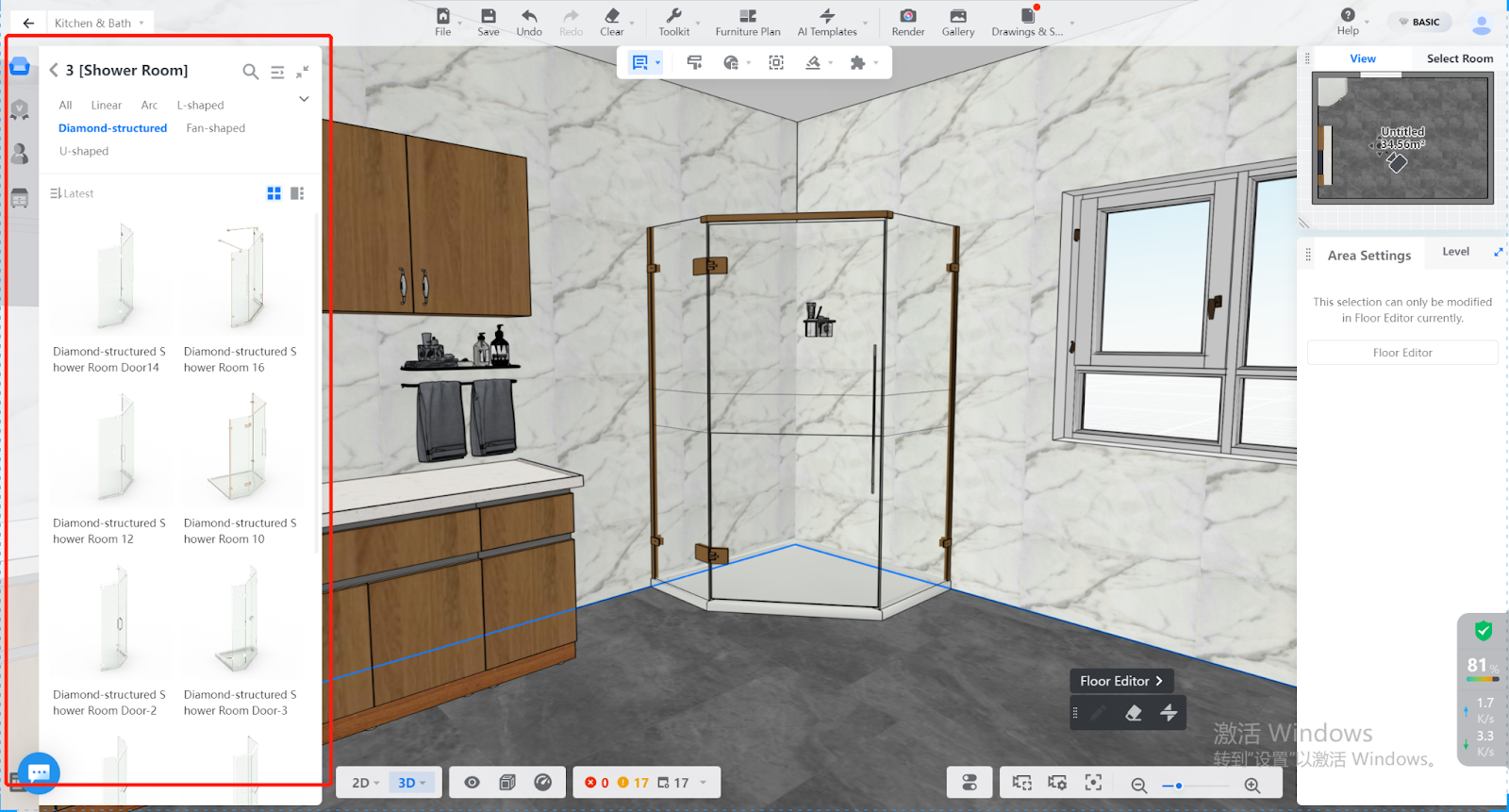Click the zoom out magnifier
This screenshot has height=812, width=1509.
[x=1138, y=785]
